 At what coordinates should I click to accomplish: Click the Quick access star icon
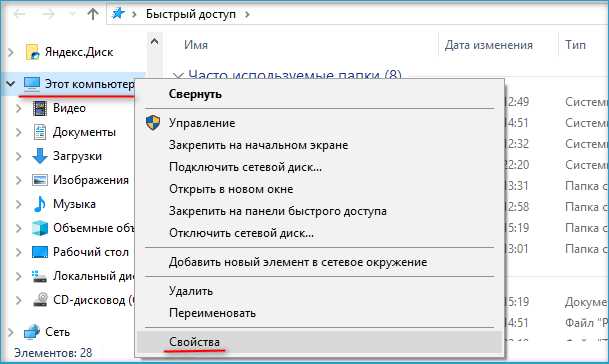(118, 14)
